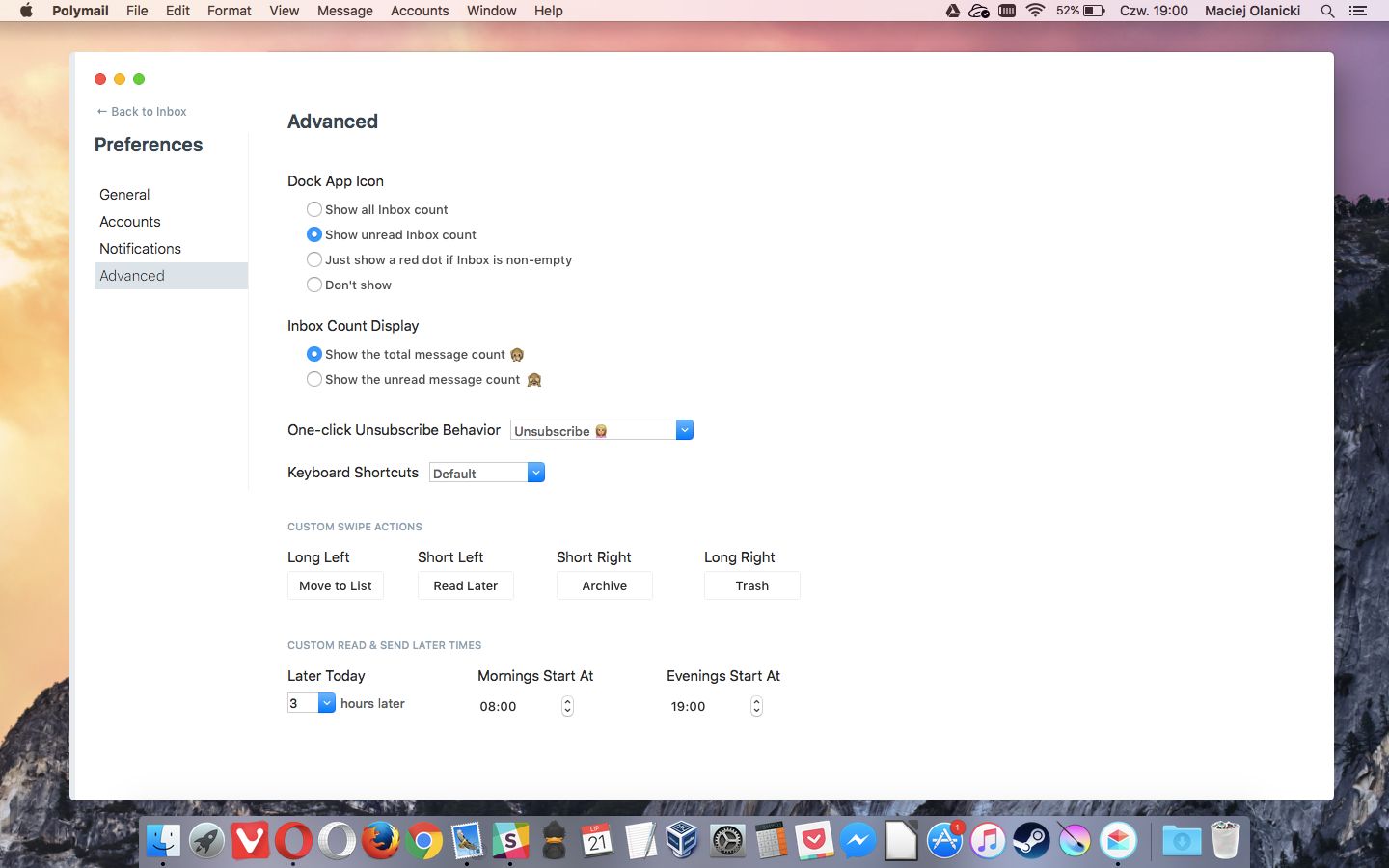Open the Accounts menu in menu bar
The height and width of the screenshot is (868, 1389).
[420, 11]
